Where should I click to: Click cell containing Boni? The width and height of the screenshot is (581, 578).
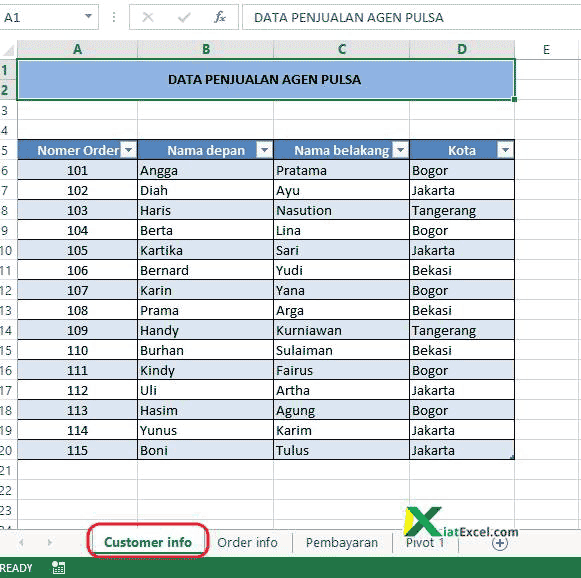click(x=206, y=451)
